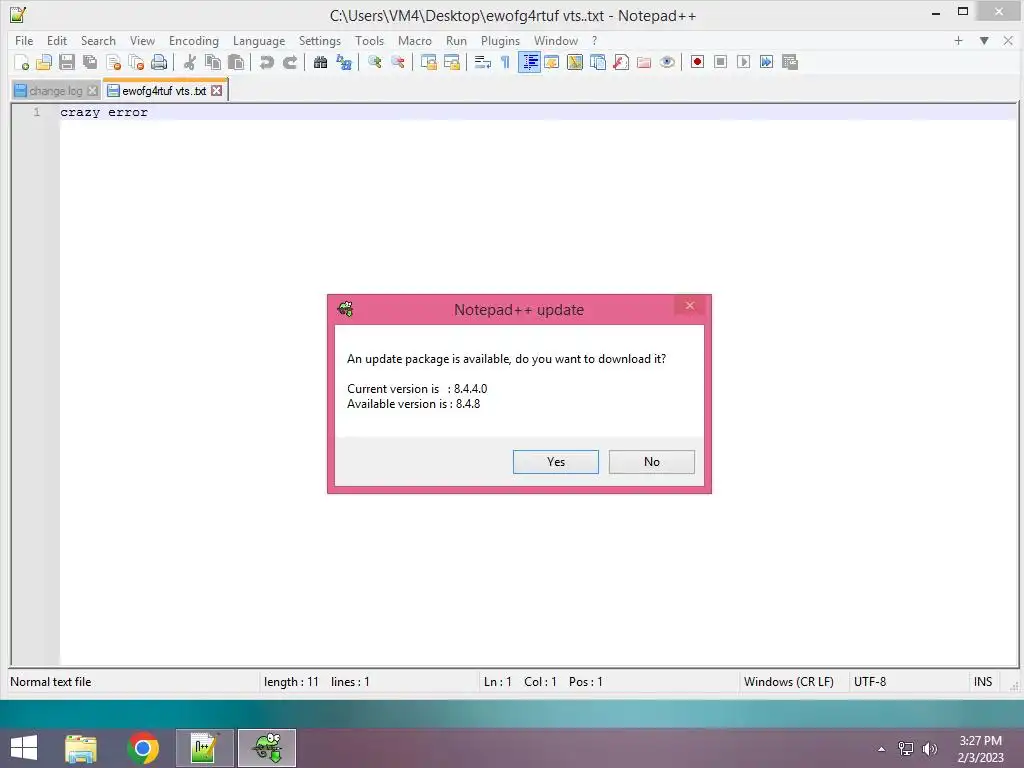
Task: Close the Notepad++ update dialog
Action: tap(690, 306)
